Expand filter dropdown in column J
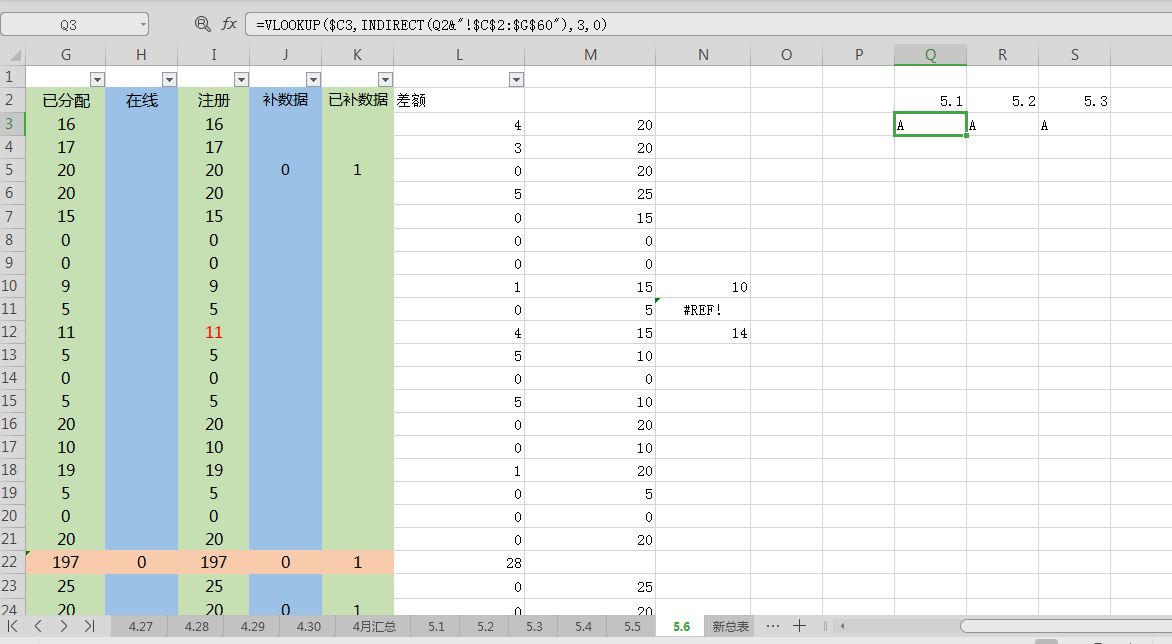Image resolution: width=1172 pixels, height=644 pixels. pyautogui.click(x=313, y=79)
